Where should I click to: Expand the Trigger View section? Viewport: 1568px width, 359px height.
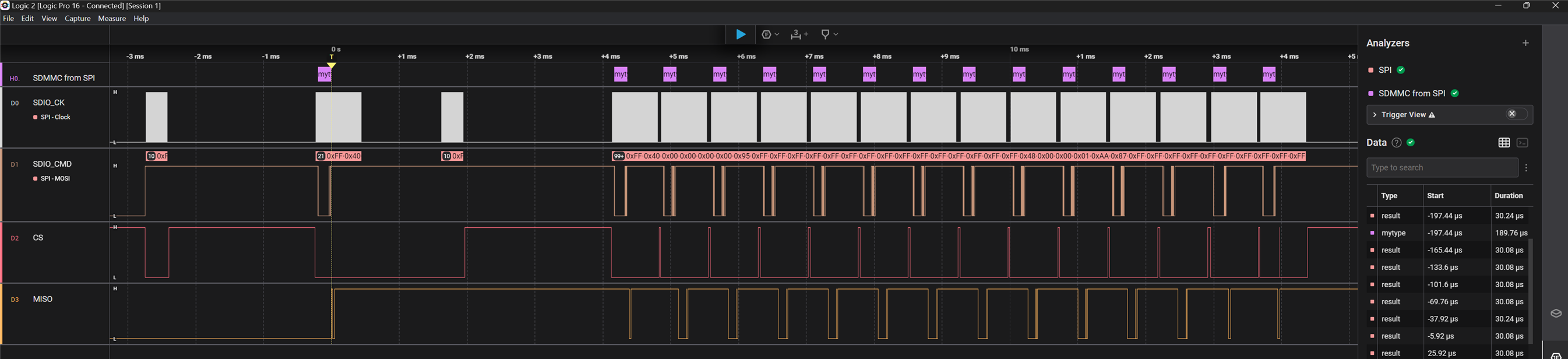tap(1375, 114)
